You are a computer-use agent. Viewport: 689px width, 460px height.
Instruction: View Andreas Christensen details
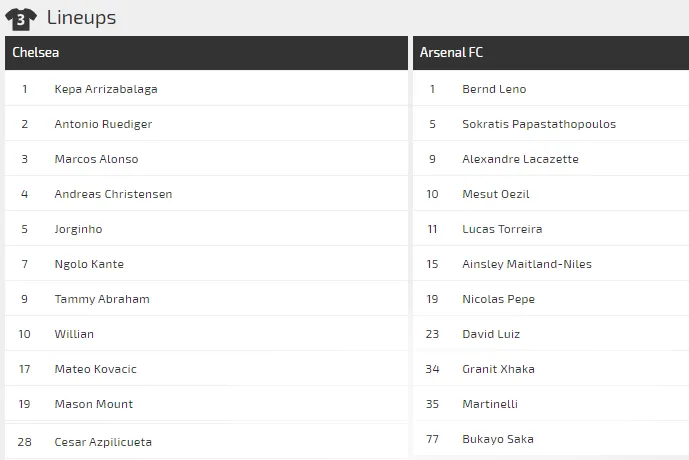[x=113, y=194]
